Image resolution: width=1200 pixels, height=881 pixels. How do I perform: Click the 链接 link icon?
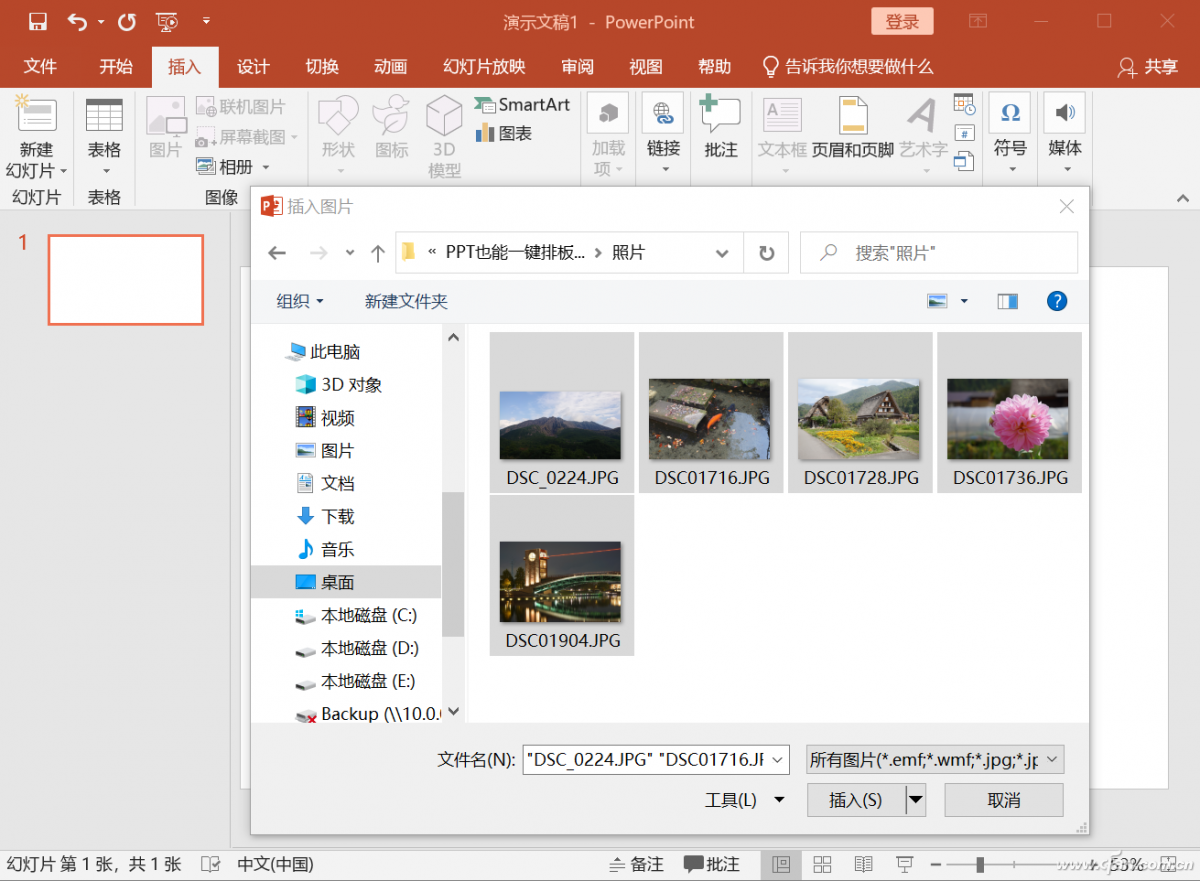(663, 112)
